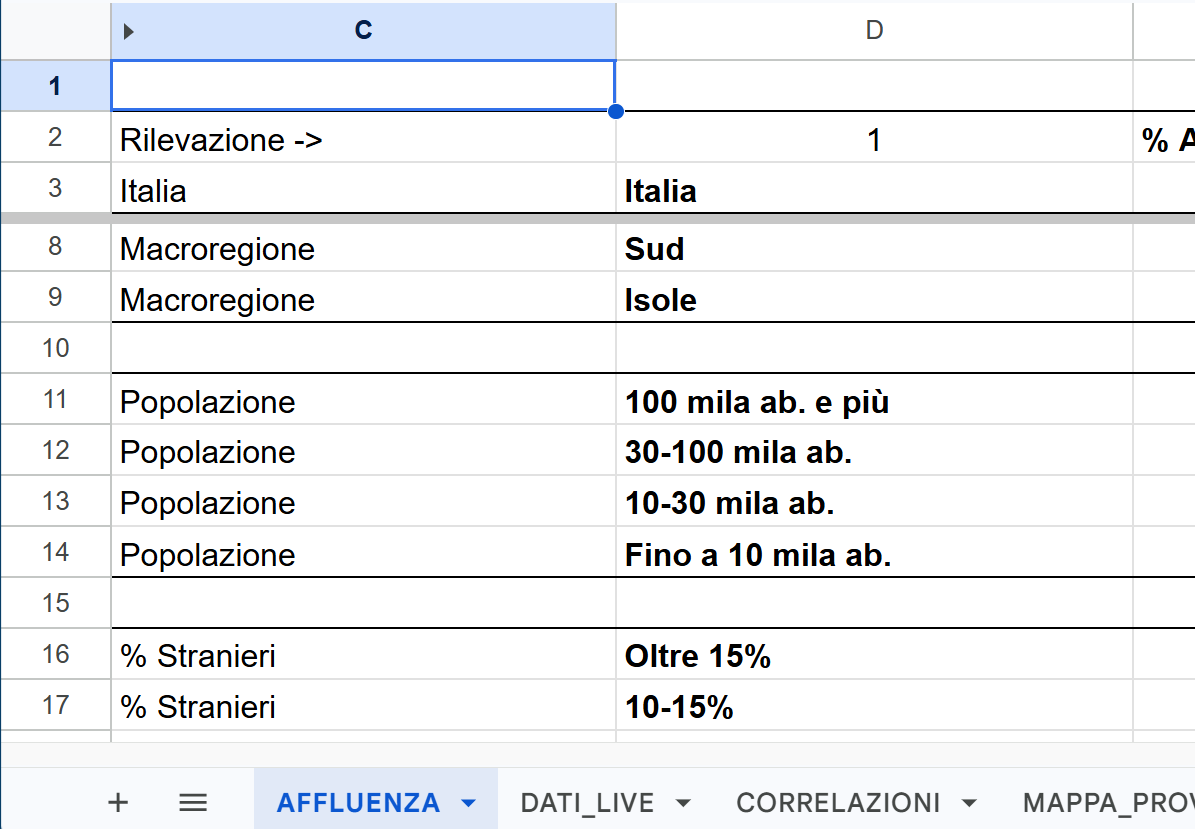The height and width of the screenshot is (829, 1195).
Task: Select row 1 header
Action: [55, 85]
